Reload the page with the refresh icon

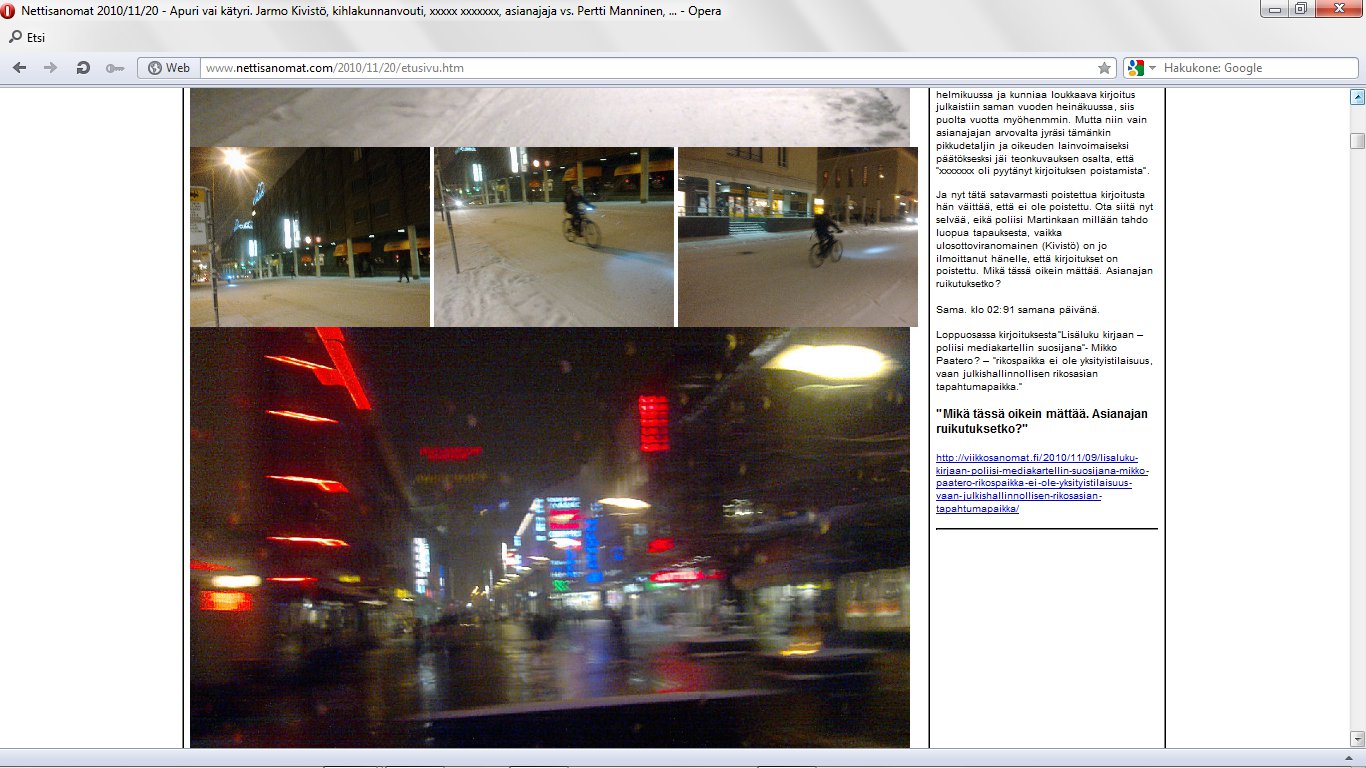coord(83,68)
